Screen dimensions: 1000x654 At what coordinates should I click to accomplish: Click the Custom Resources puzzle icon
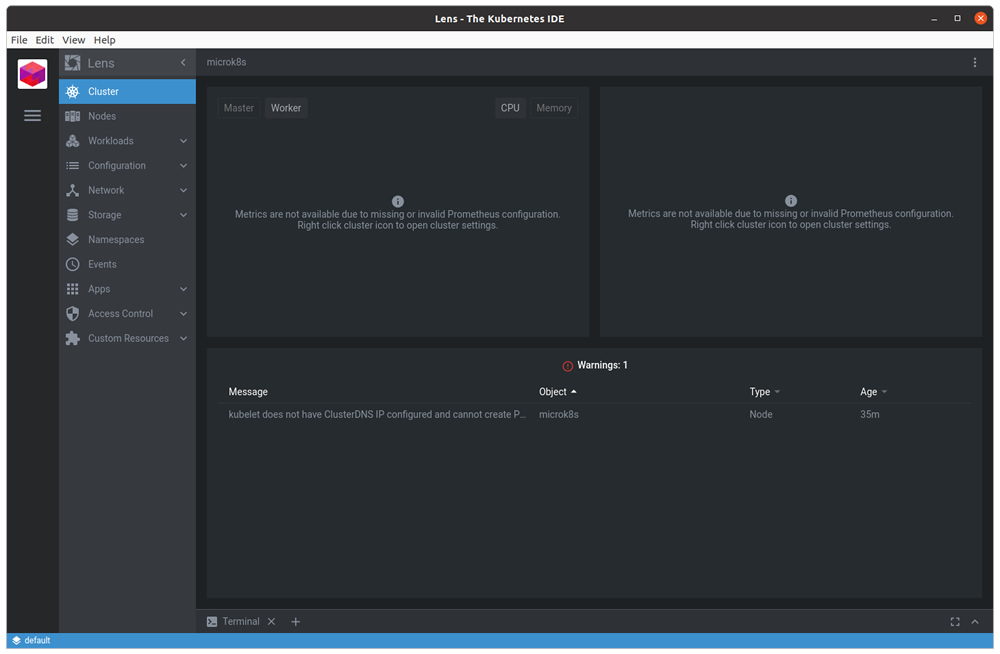73,338
